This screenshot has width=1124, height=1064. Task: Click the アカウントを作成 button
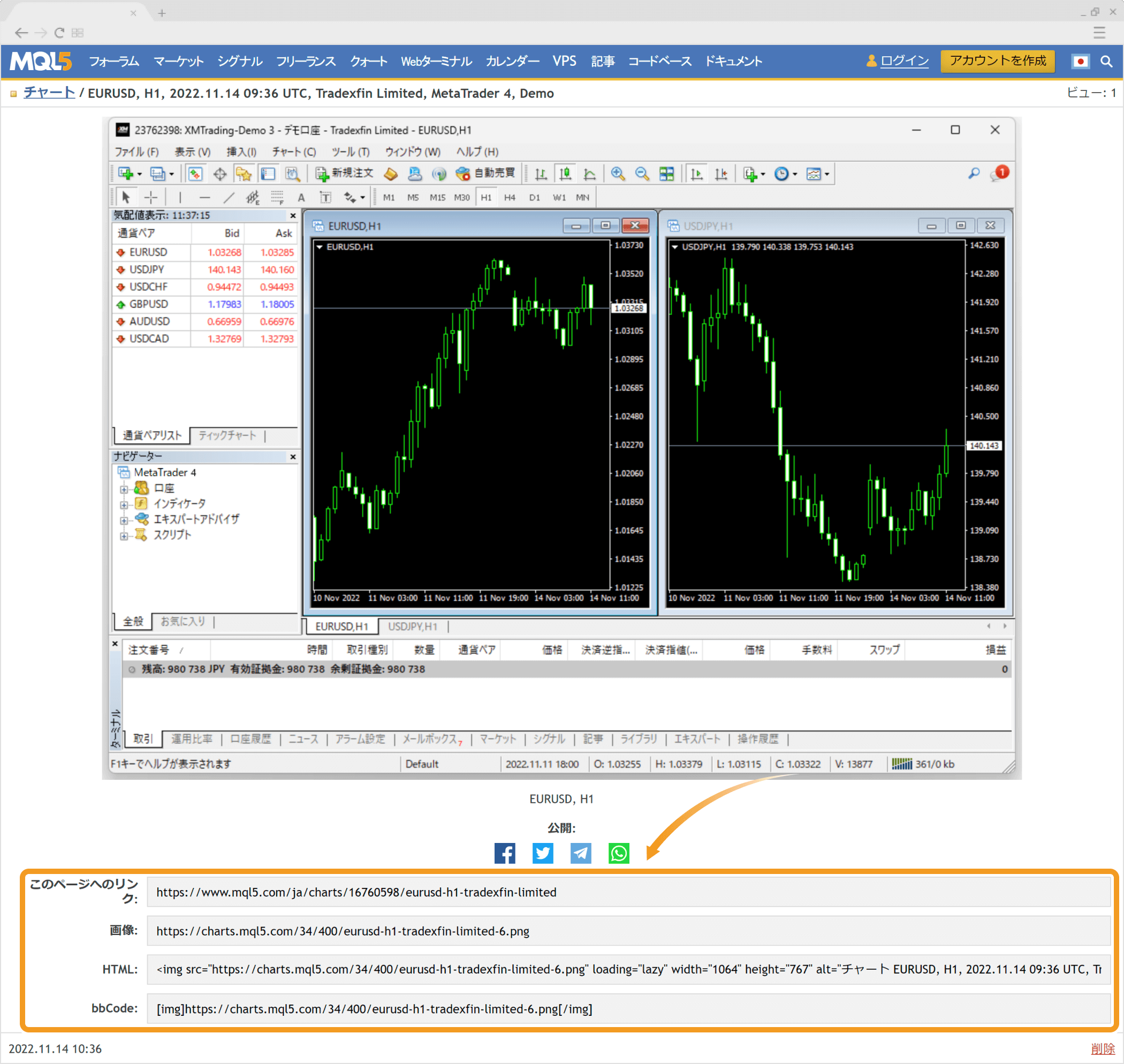997,60
